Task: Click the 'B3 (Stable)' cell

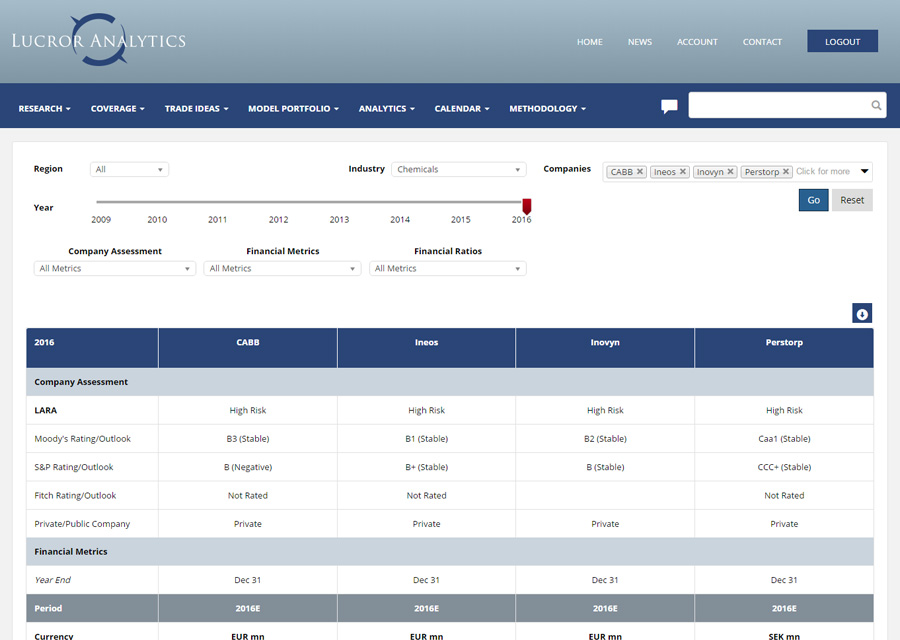Action: (x=248, y=439)
